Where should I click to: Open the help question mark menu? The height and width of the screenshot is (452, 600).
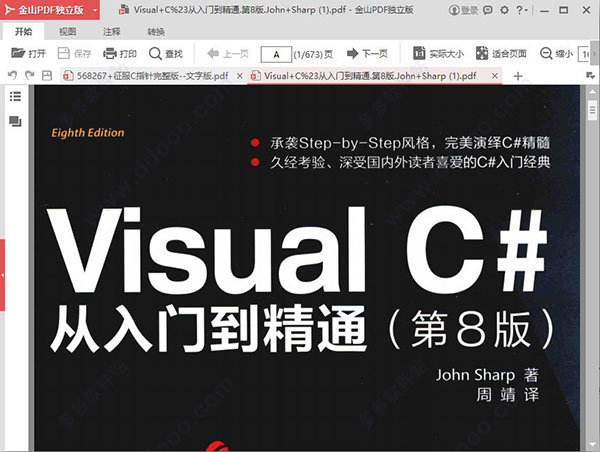pos(522,10)
